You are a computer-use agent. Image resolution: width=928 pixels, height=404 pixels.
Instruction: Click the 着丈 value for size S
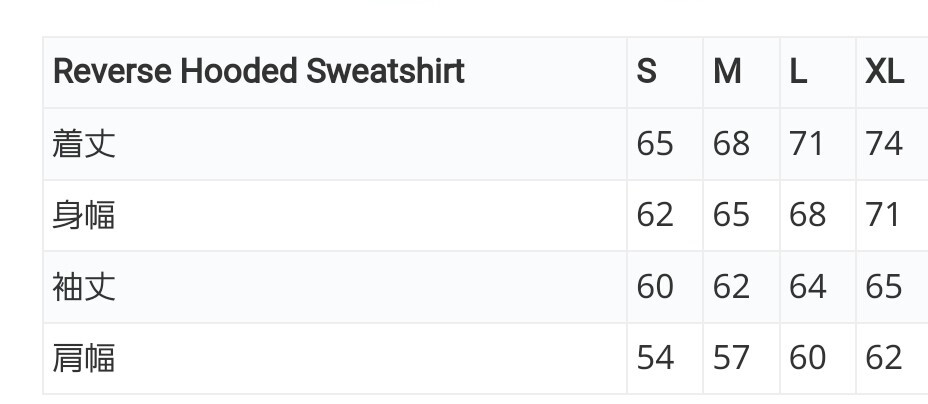point(655,144)
